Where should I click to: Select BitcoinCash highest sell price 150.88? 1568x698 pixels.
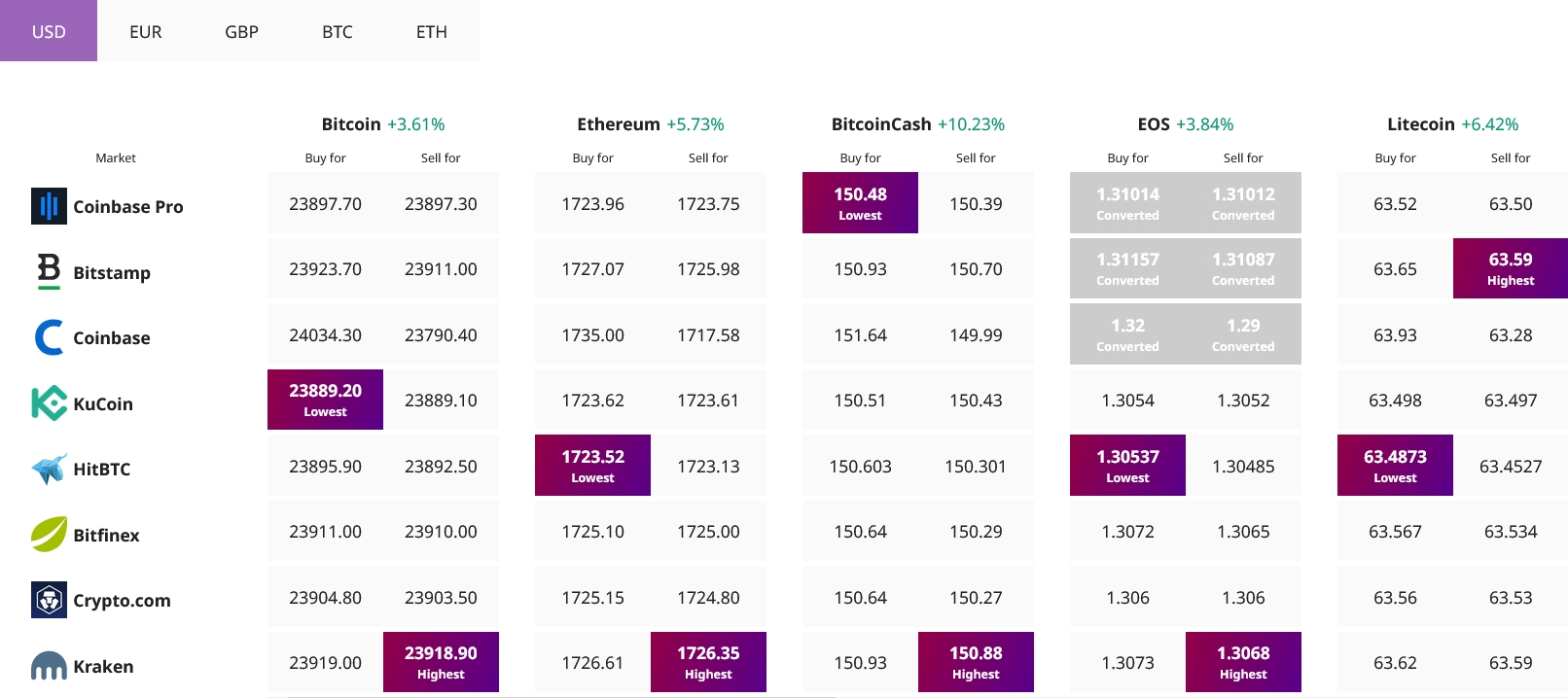tap(976, 662)
